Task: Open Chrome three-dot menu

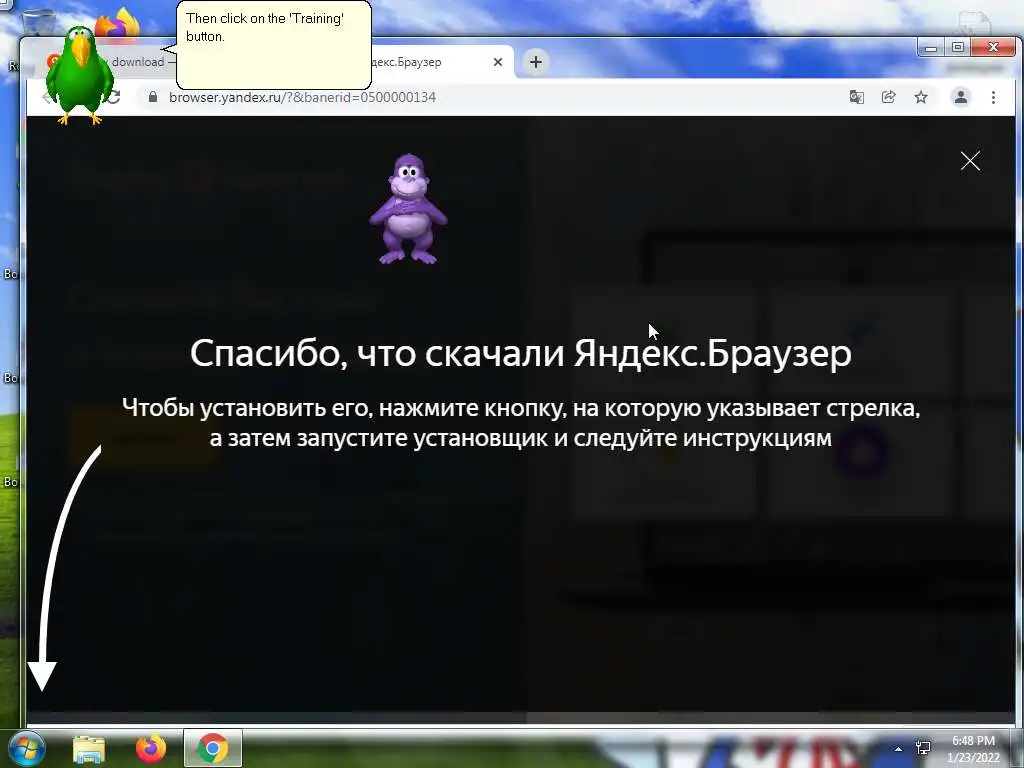Action: (993, 97)
